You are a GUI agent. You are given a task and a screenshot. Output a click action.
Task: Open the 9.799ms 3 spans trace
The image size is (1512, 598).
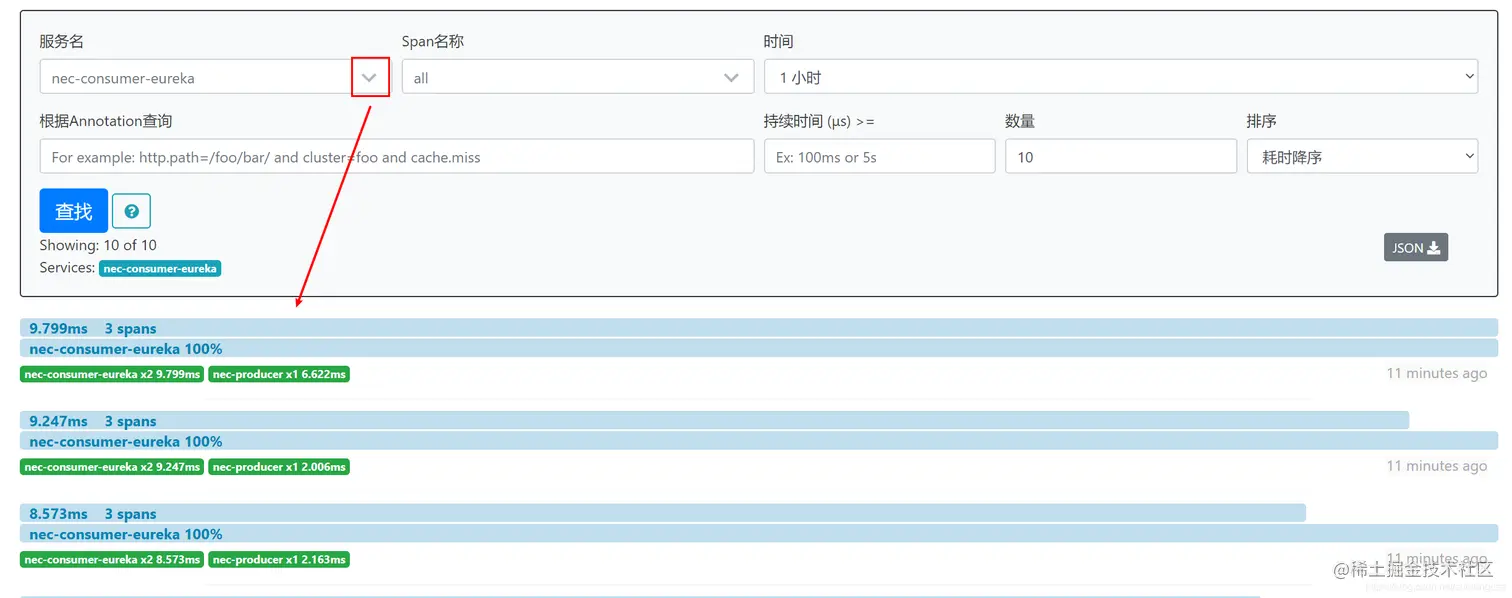click(x=759, y=328)
